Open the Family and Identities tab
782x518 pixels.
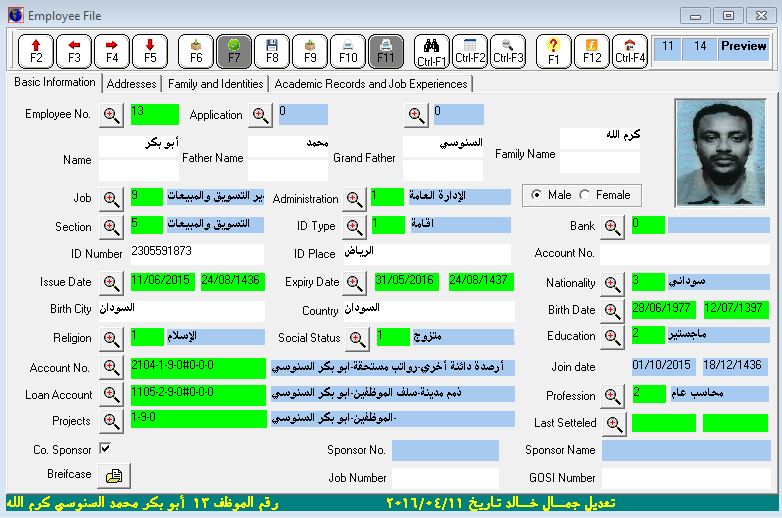pos(215,84)
